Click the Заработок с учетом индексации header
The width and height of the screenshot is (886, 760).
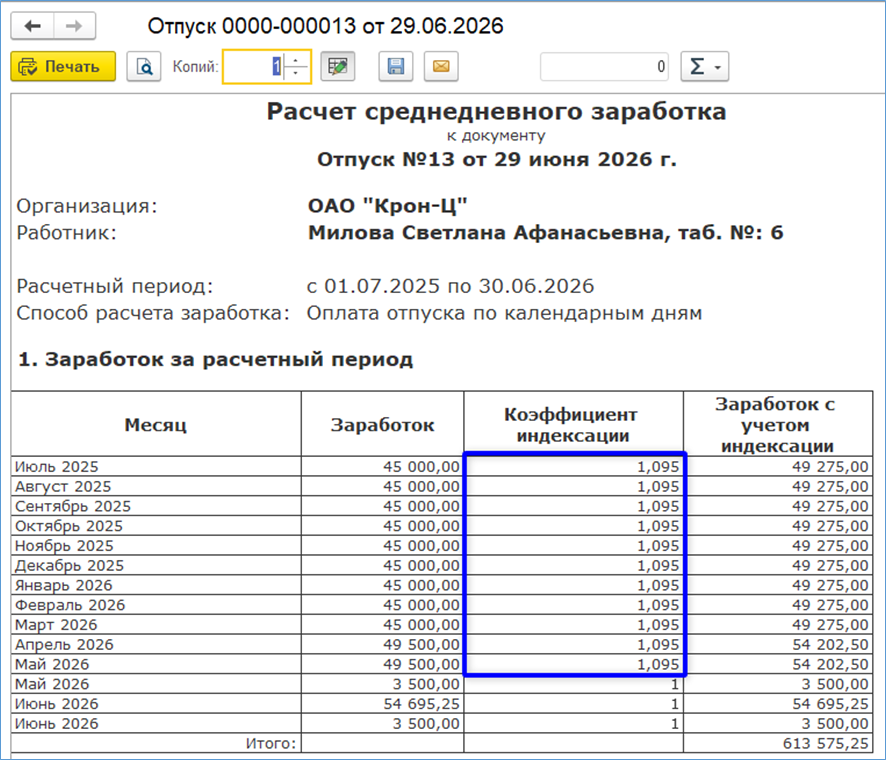tap(778, 424)
